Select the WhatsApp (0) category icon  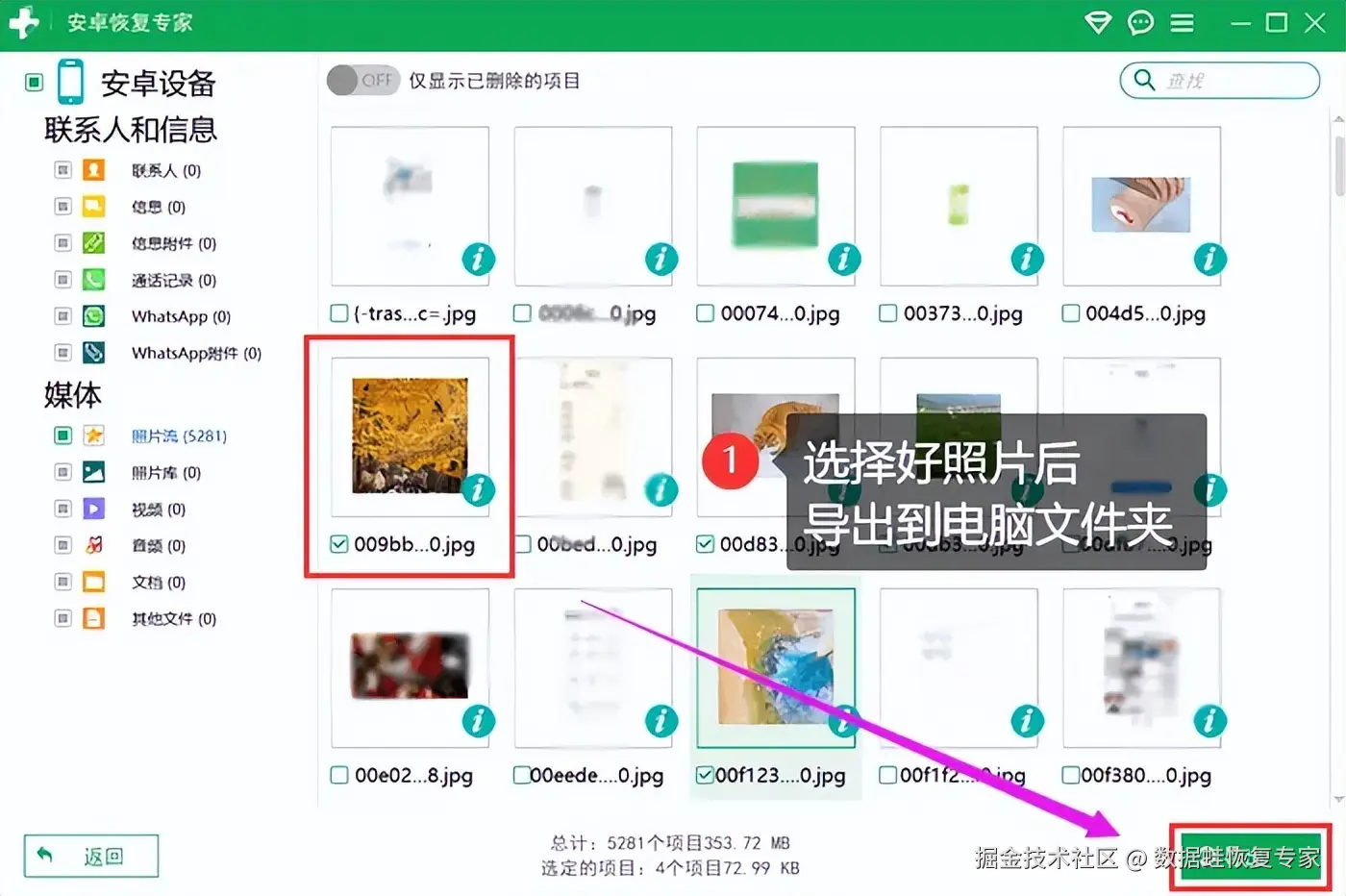(x=93, y=316)
